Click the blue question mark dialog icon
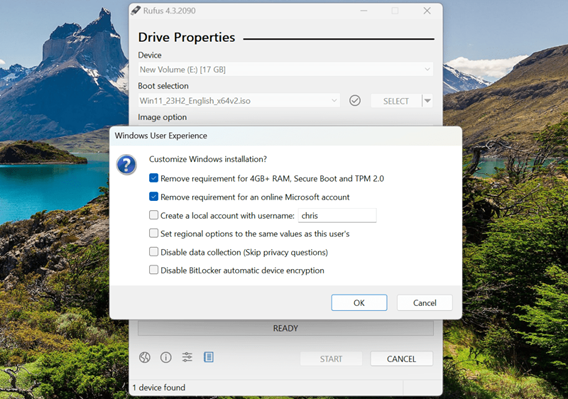 tap(126, 165)
